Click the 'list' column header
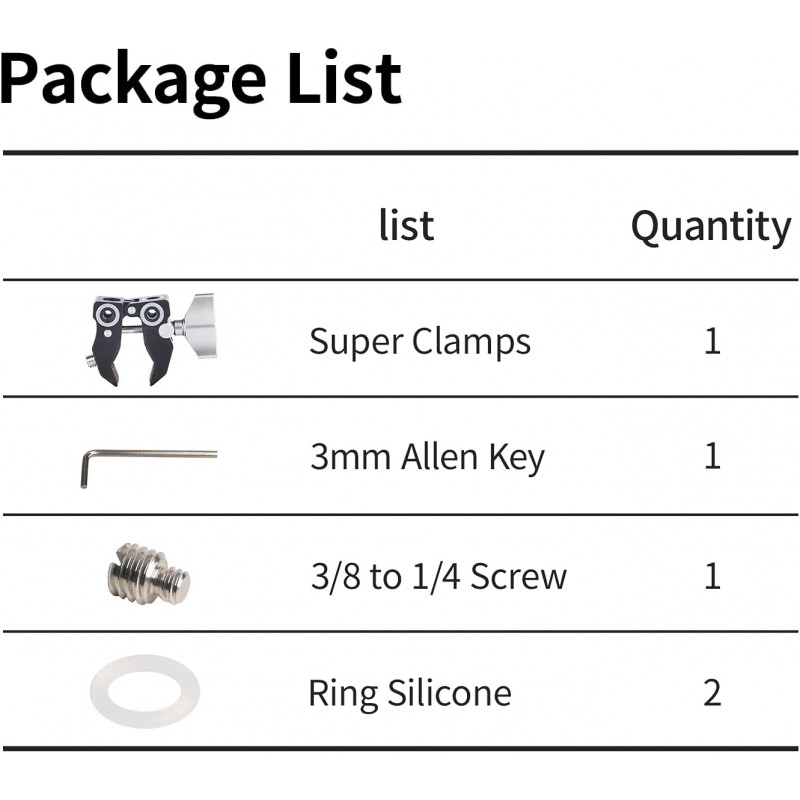Viewport: 800px width, 800px height. click(x=407, y=226)
